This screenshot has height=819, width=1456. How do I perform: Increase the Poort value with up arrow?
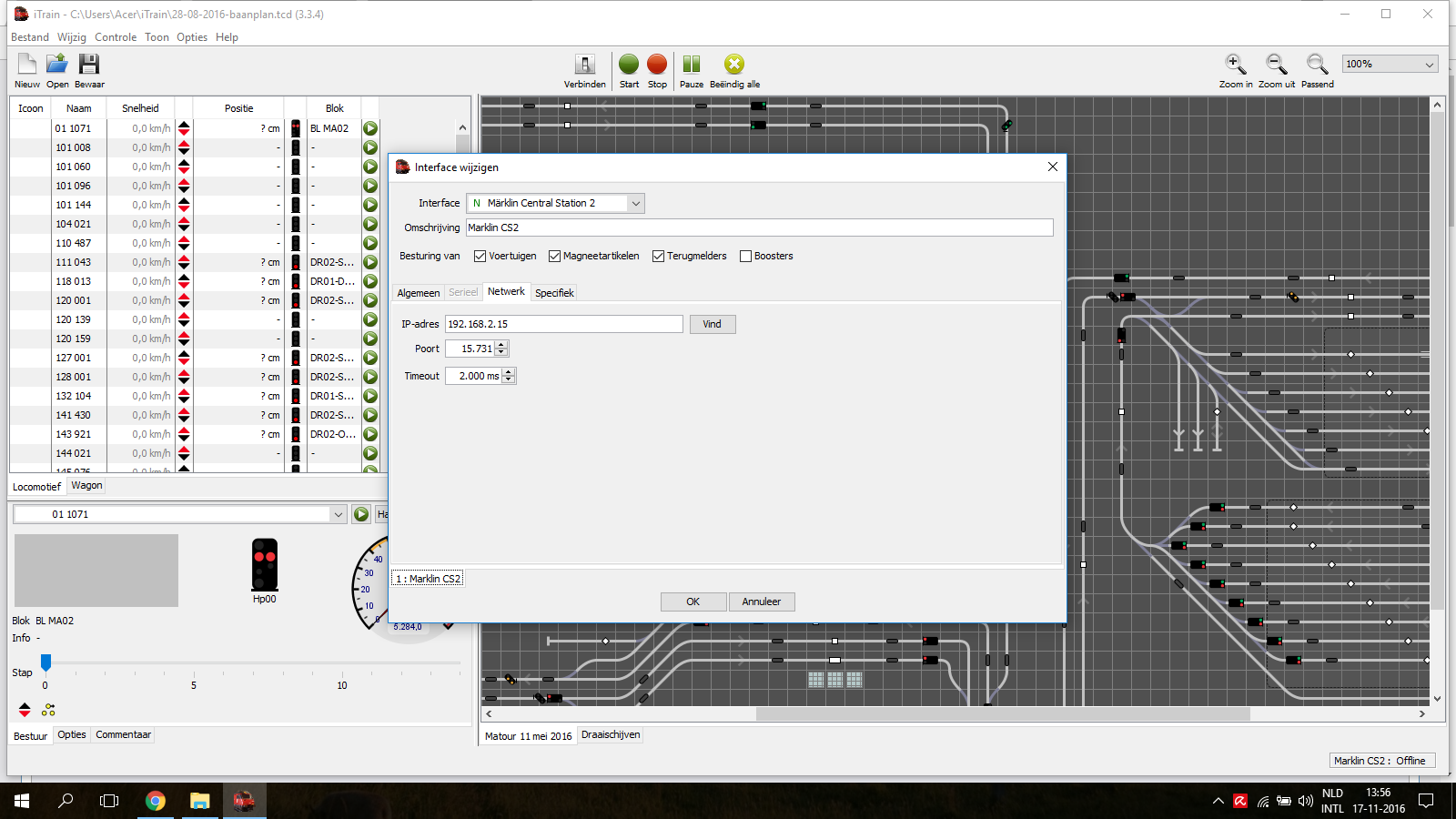coord(501,345)
